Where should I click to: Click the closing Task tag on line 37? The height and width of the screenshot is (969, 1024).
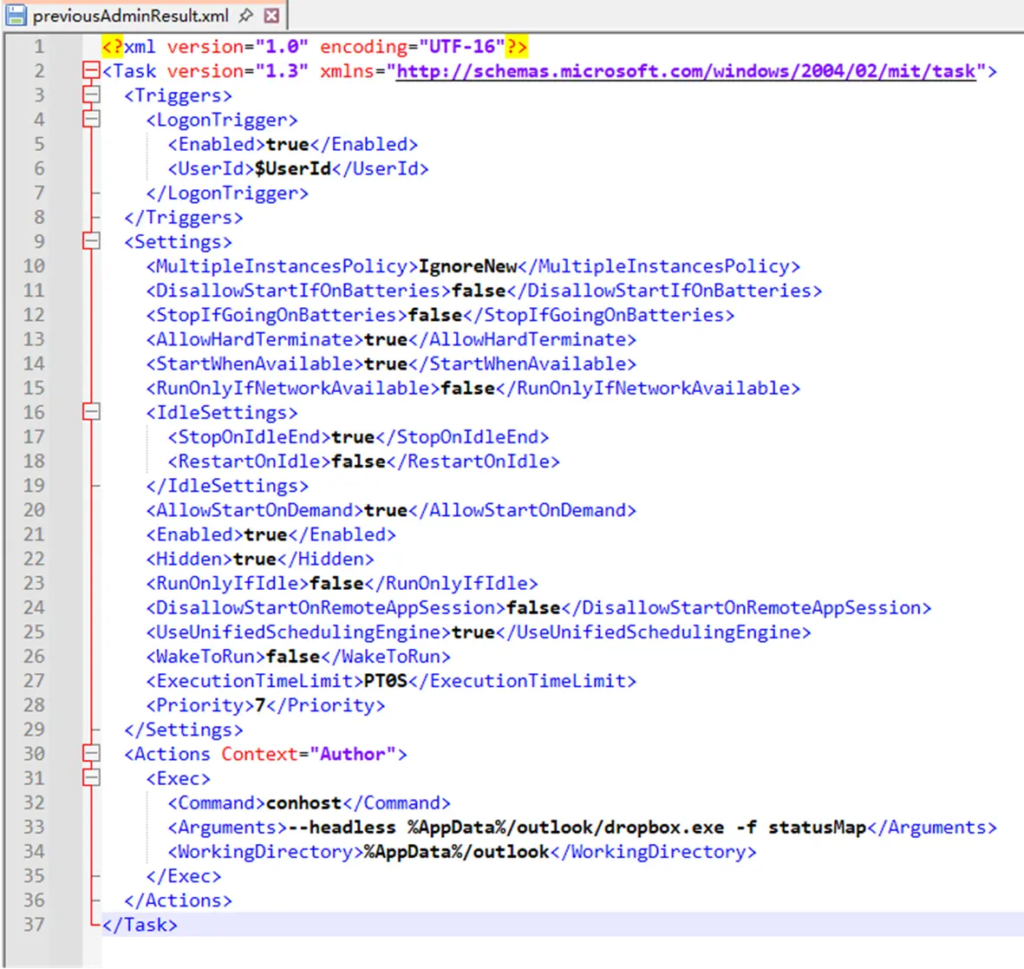click(140, 925)
